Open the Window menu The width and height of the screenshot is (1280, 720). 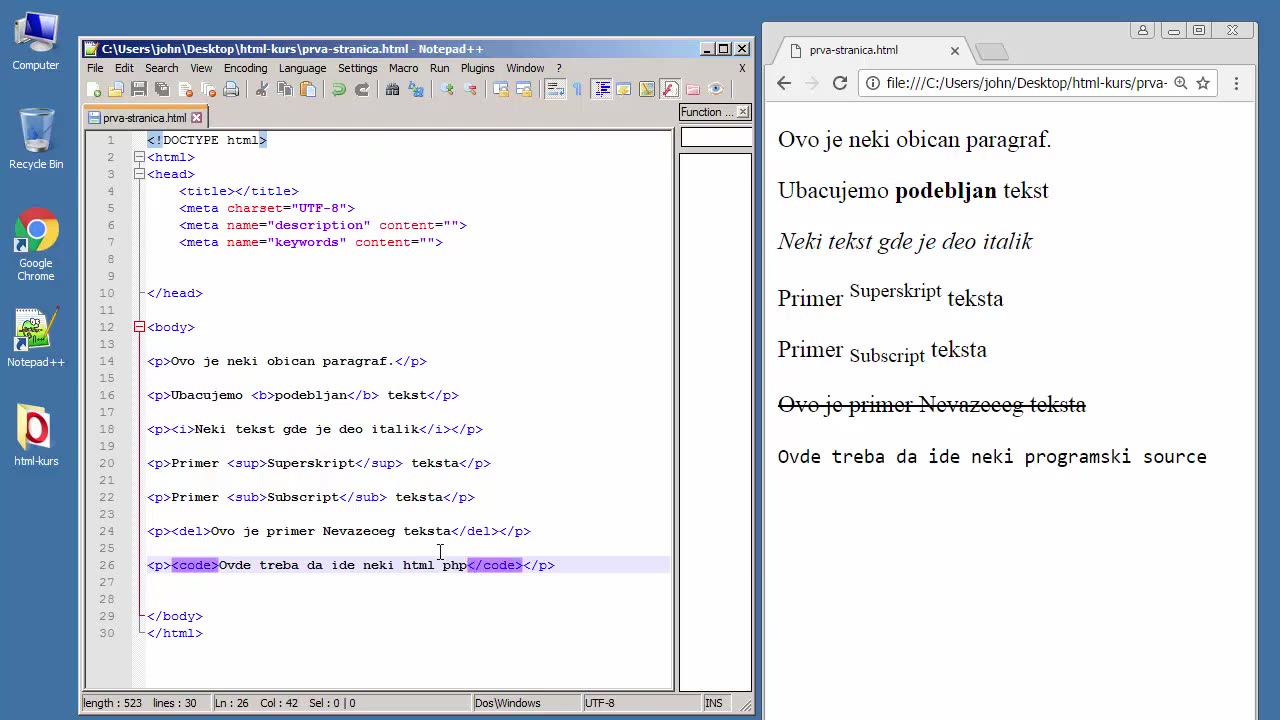[525, 68]
